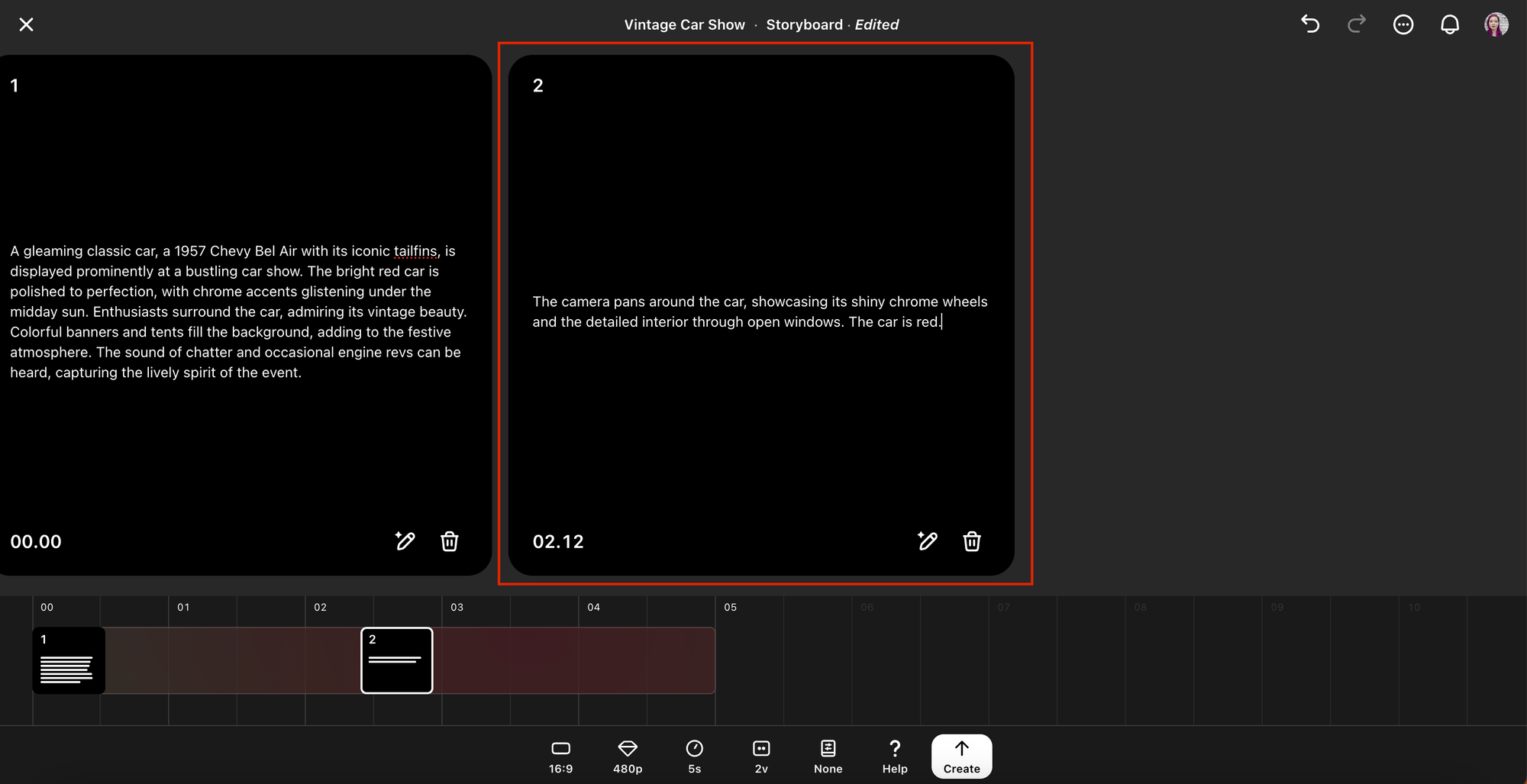Image resolution: width=1527 pixels, height=784 pixels.
Task: Click the magic edit pencil on card 2
Action: [x=927, y=541]
